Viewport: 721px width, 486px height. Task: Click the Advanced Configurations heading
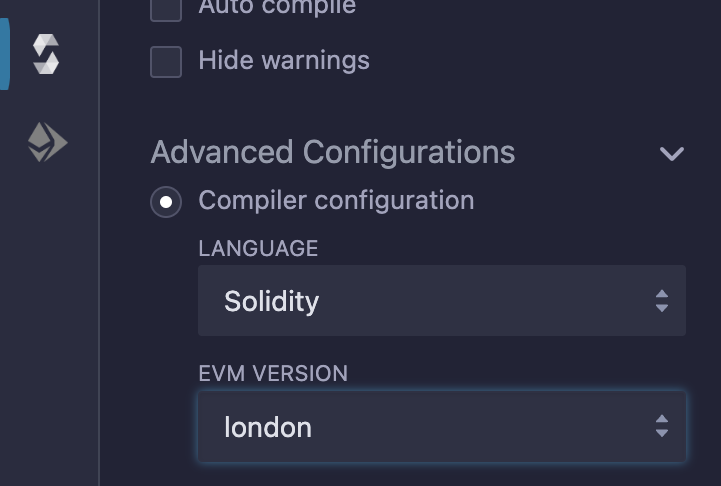point(333,153)
